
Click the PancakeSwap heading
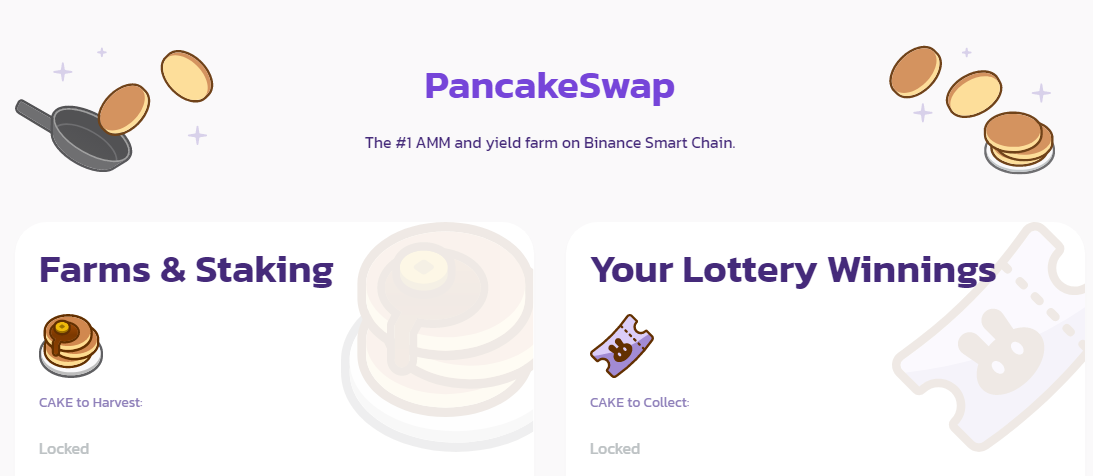tap(549, 86)
